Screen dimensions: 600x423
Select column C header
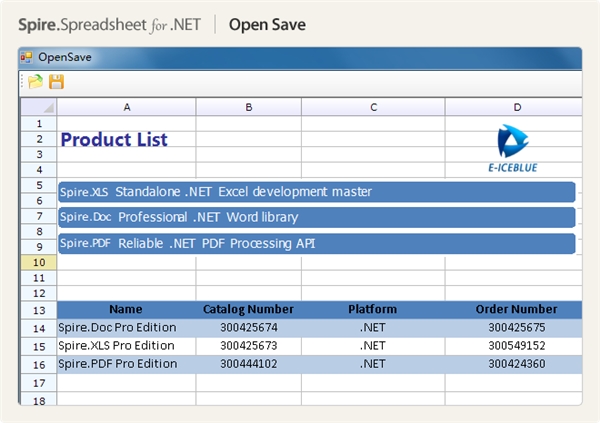(373, 107)
